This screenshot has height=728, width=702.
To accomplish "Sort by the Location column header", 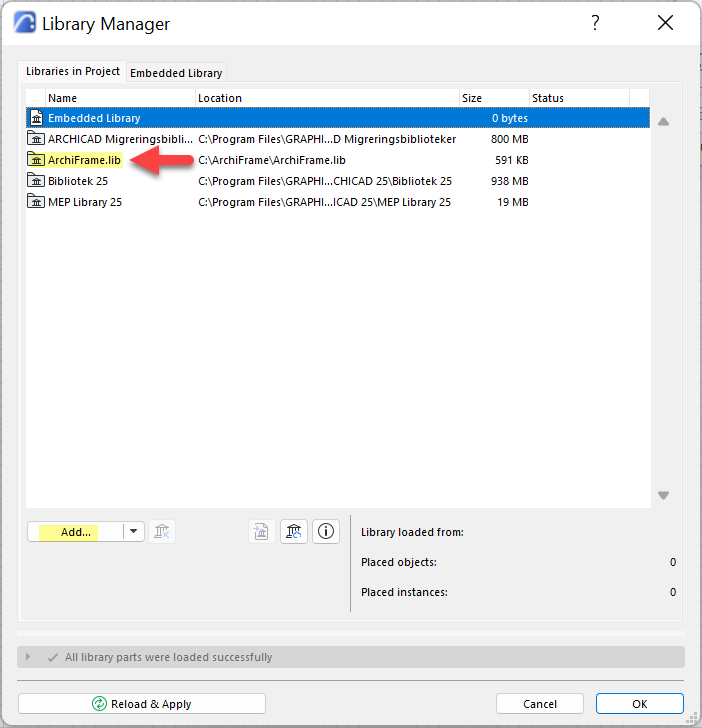I will pos(327,98).
